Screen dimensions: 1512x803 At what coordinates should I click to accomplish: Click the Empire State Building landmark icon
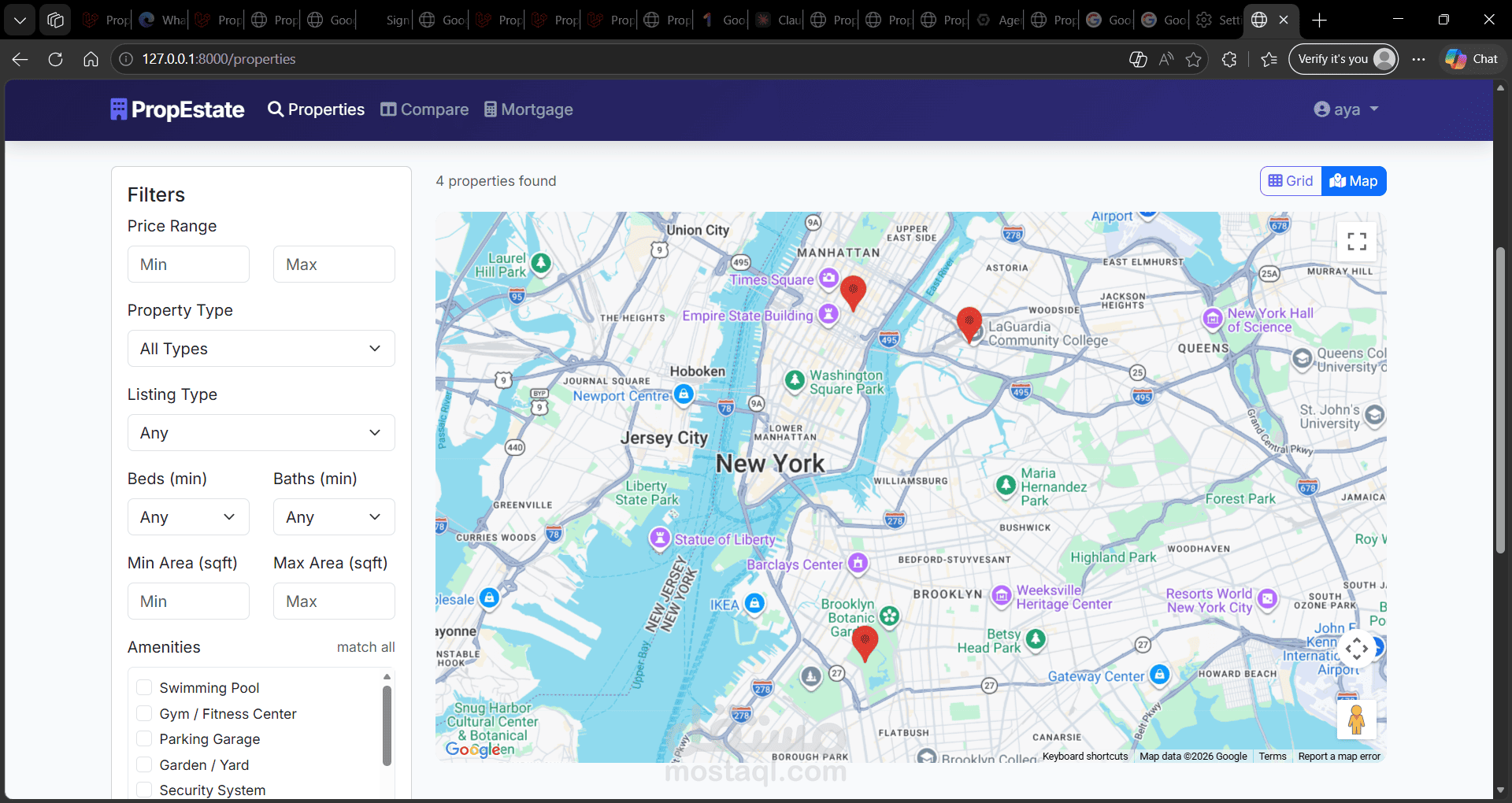pos(828,314)
